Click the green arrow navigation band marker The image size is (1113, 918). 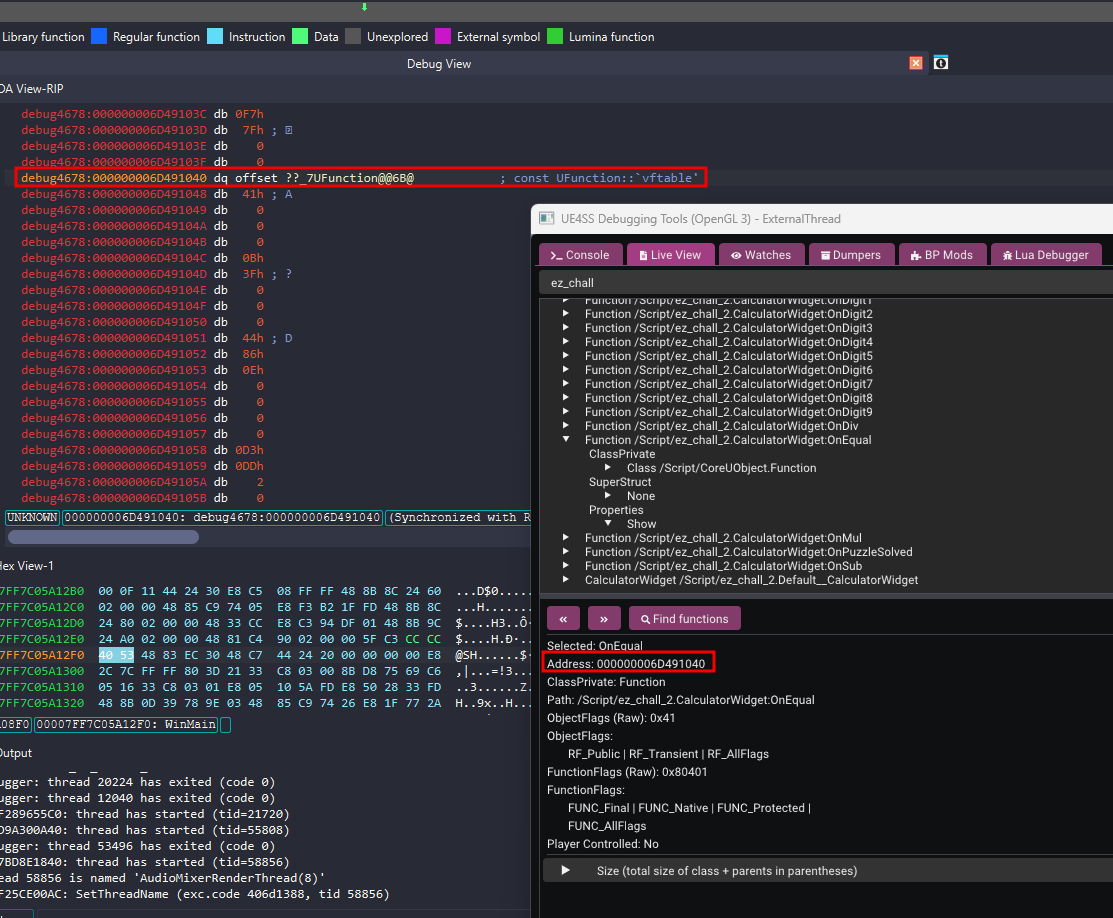[364, 7]
